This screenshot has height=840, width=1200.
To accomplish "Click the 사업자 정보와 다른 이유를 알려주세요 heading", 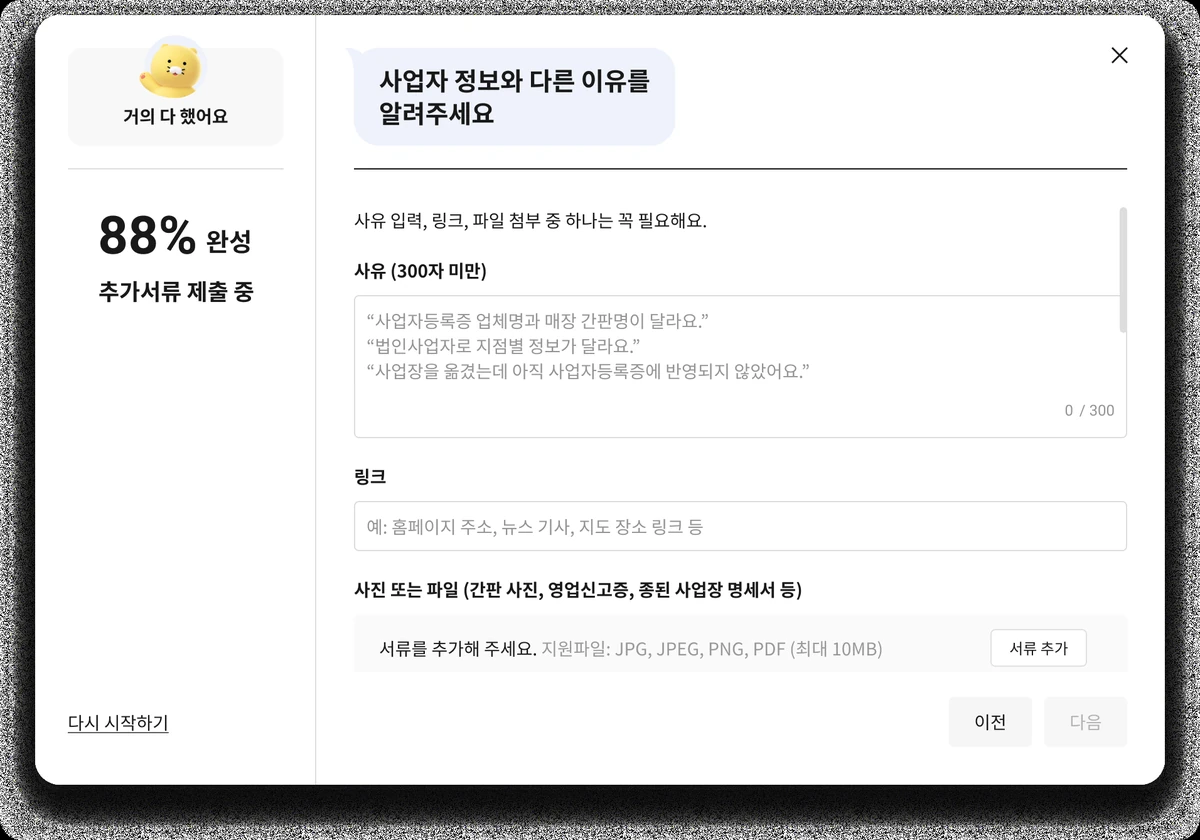I will [515, 97].
